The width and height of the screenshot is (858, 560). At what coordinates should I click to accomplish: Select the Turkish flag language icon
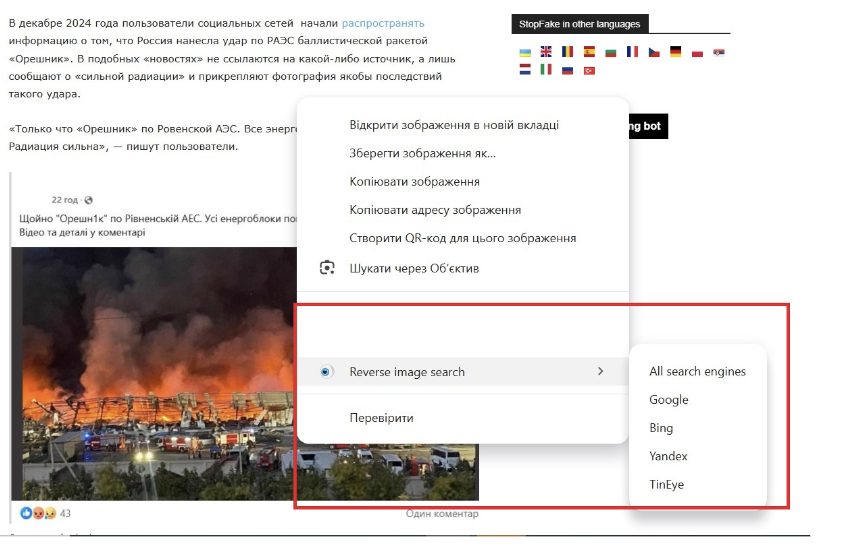589,70
